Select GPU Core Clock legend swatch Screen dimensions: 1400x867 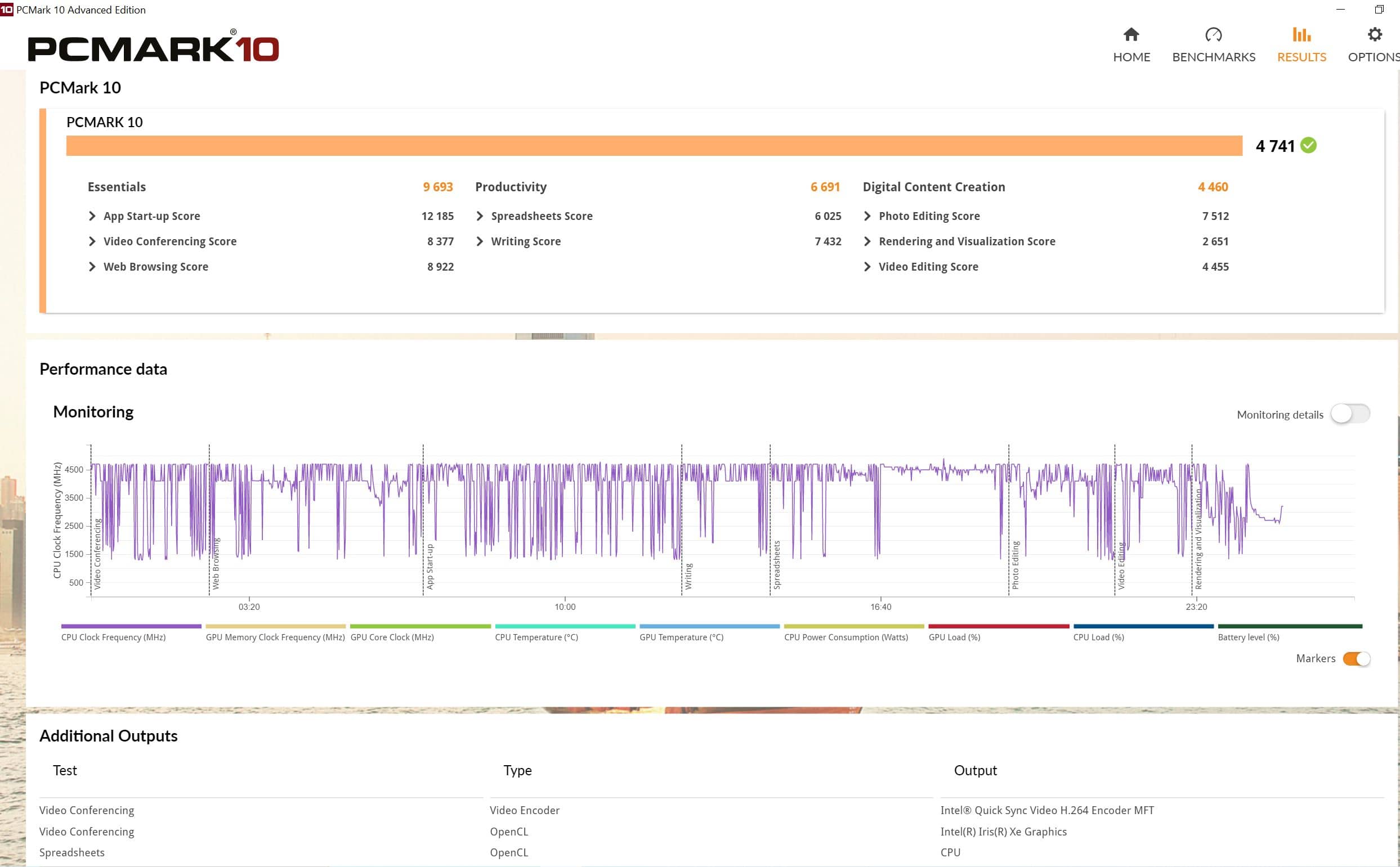[x=421, y=626]
